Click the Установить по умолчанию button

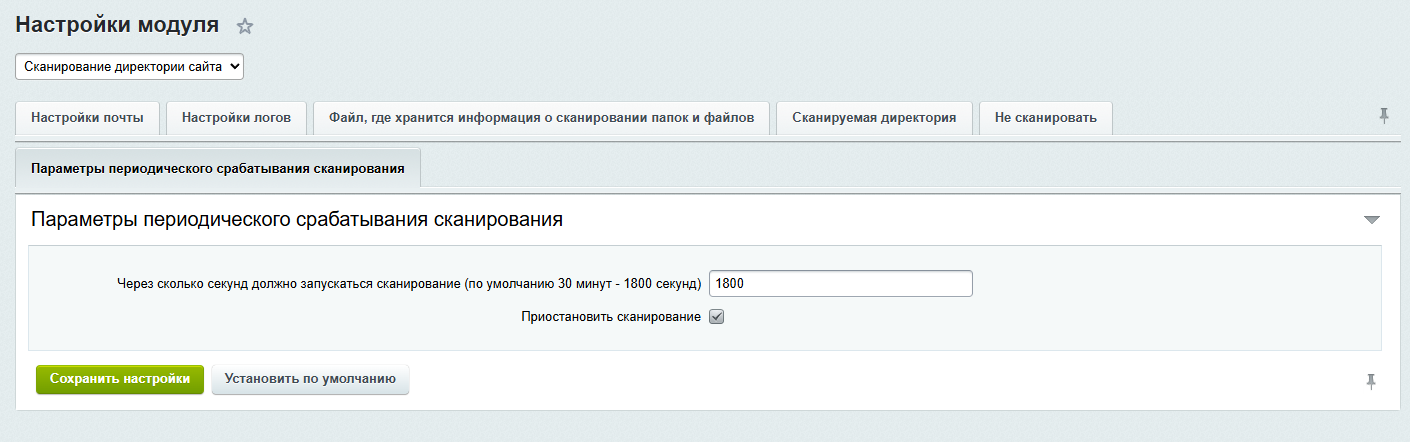pyautogui.click(x=310, y=379)
